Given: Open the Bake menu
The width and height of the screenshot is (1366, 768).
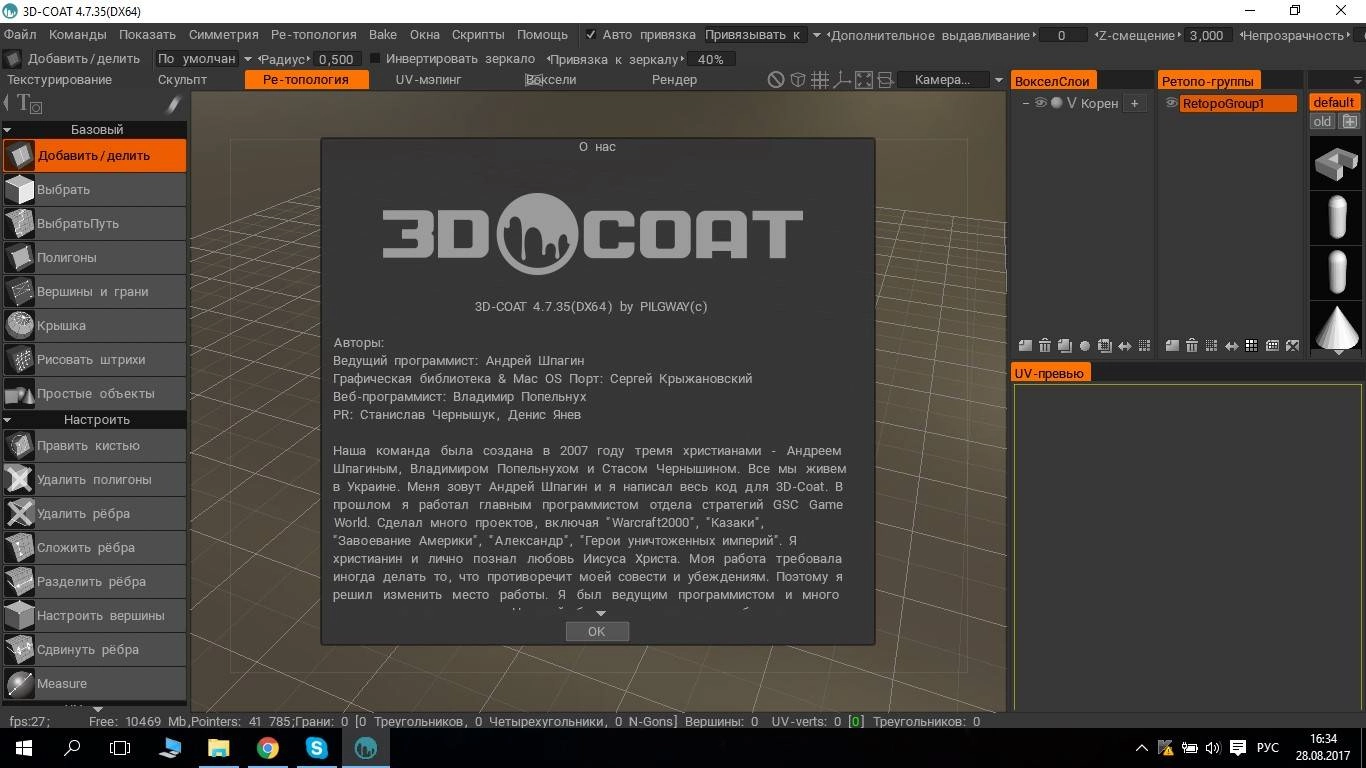Looking at the screenshot, I should 382,35.
